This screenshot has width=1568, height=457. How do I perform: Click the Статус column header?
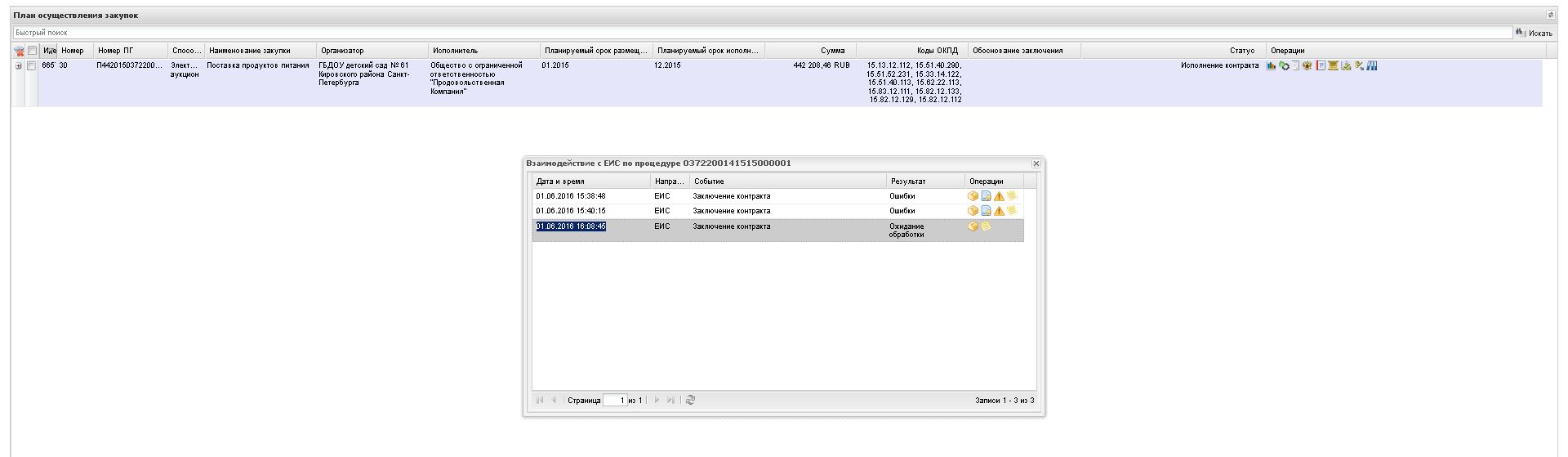[x=1173, y=51]
